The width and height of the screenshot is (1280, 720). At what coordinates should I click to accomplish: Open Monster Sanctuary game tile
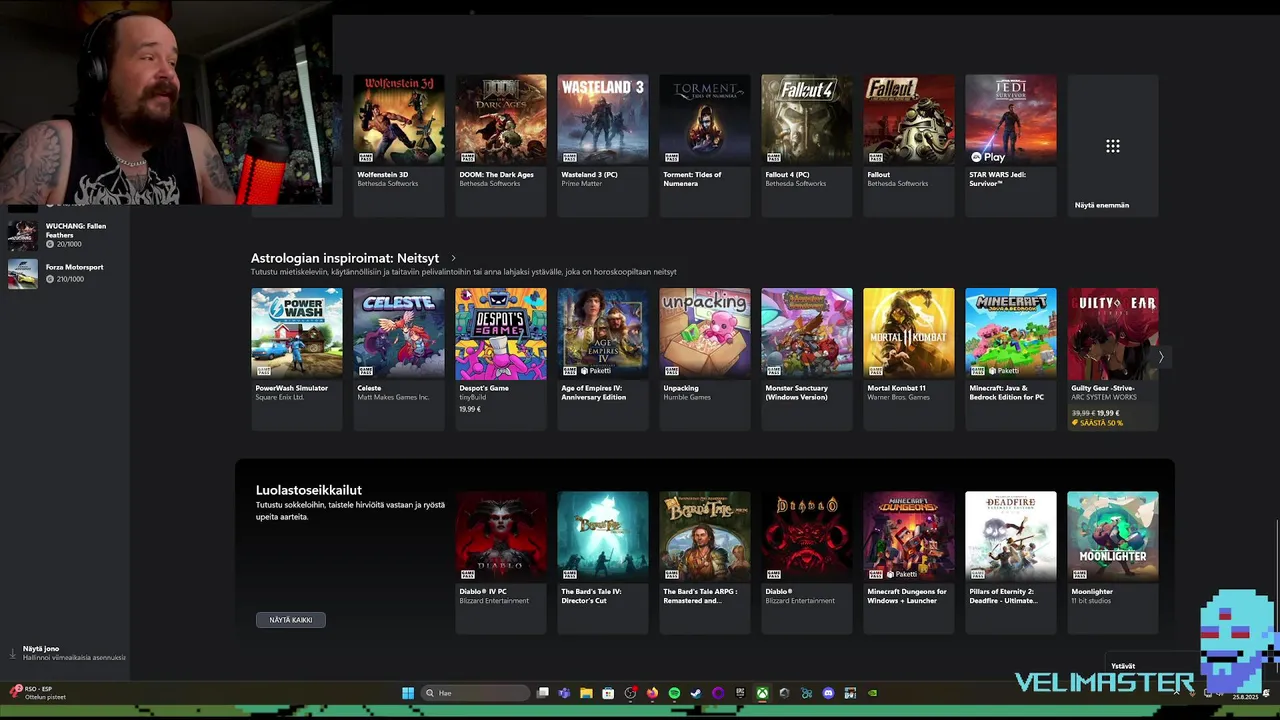click(806, 359)
